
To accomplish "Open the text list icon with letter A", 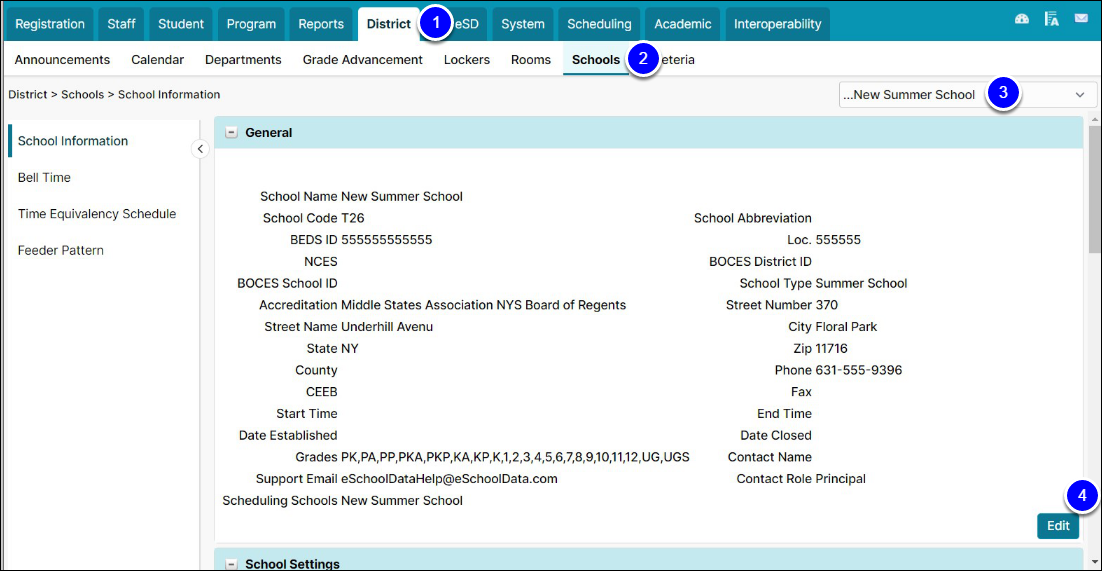I will (1051, 20).
